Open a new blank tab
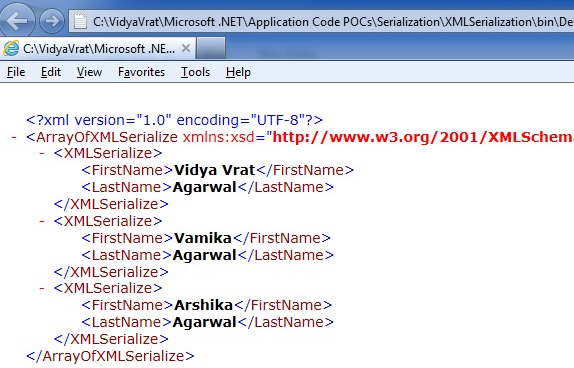The image size is (574, 368). coord(210,48)
